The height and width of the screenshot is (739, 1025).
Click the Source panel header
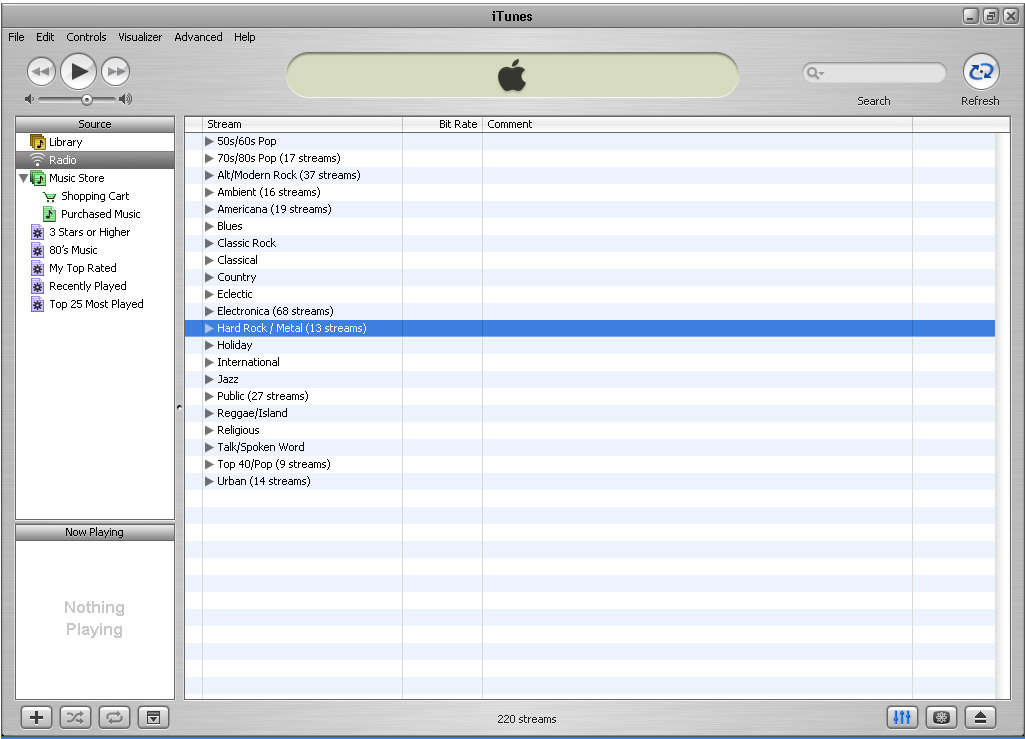click(x=95, y=124)
